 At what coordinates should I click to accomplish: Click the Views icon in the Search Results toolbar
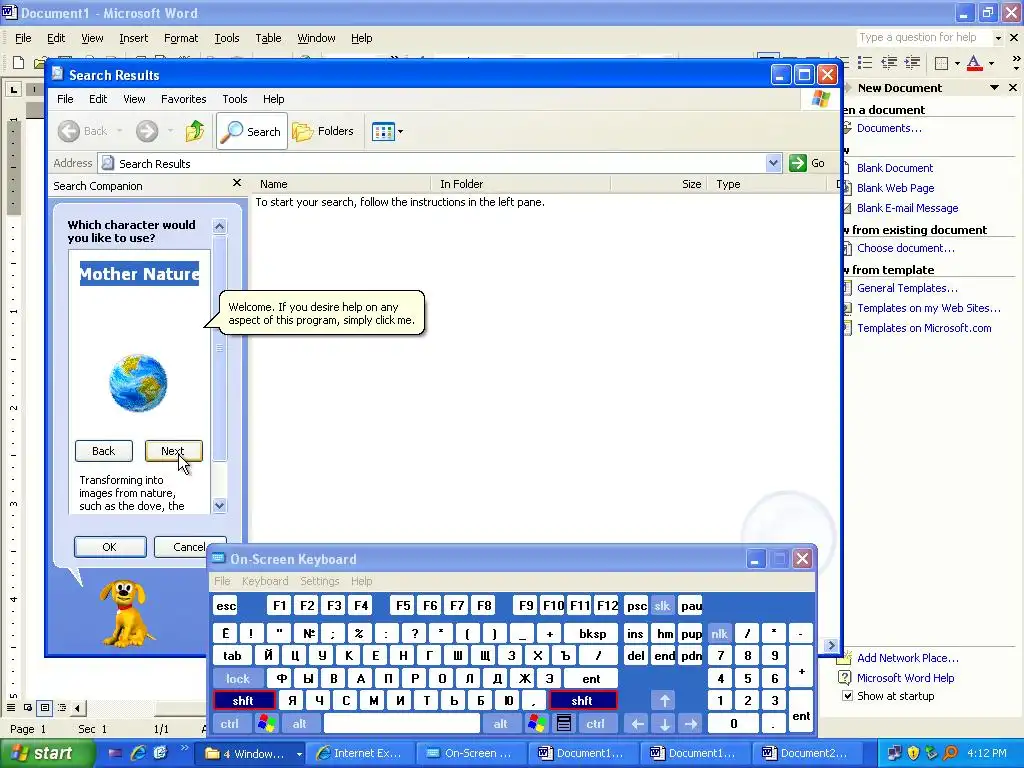383,131
